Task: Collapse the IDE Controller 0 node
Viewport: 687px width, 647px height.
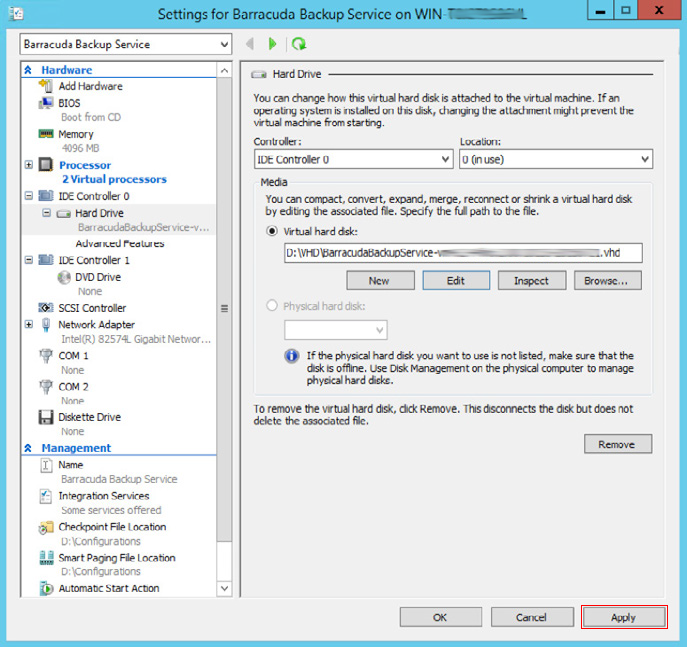Action: [29, 195]
